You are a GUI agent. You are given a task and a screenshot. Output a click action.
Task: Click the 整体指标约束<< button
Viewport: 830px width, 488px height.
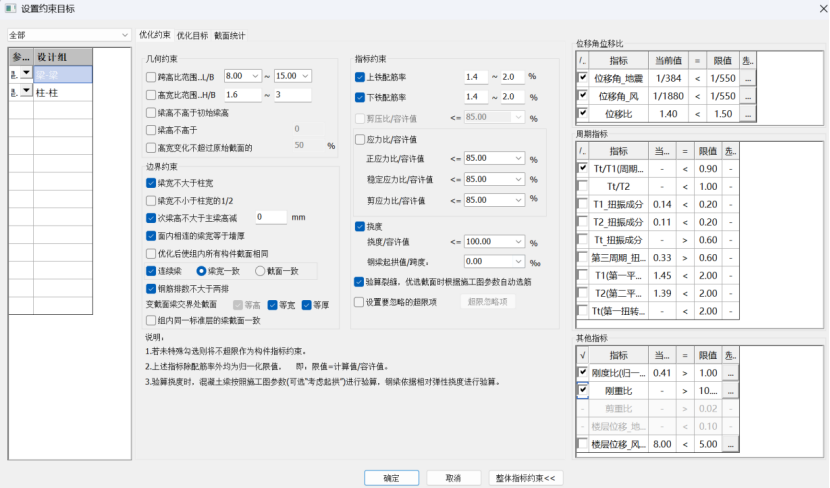click(x=526, y=477)
